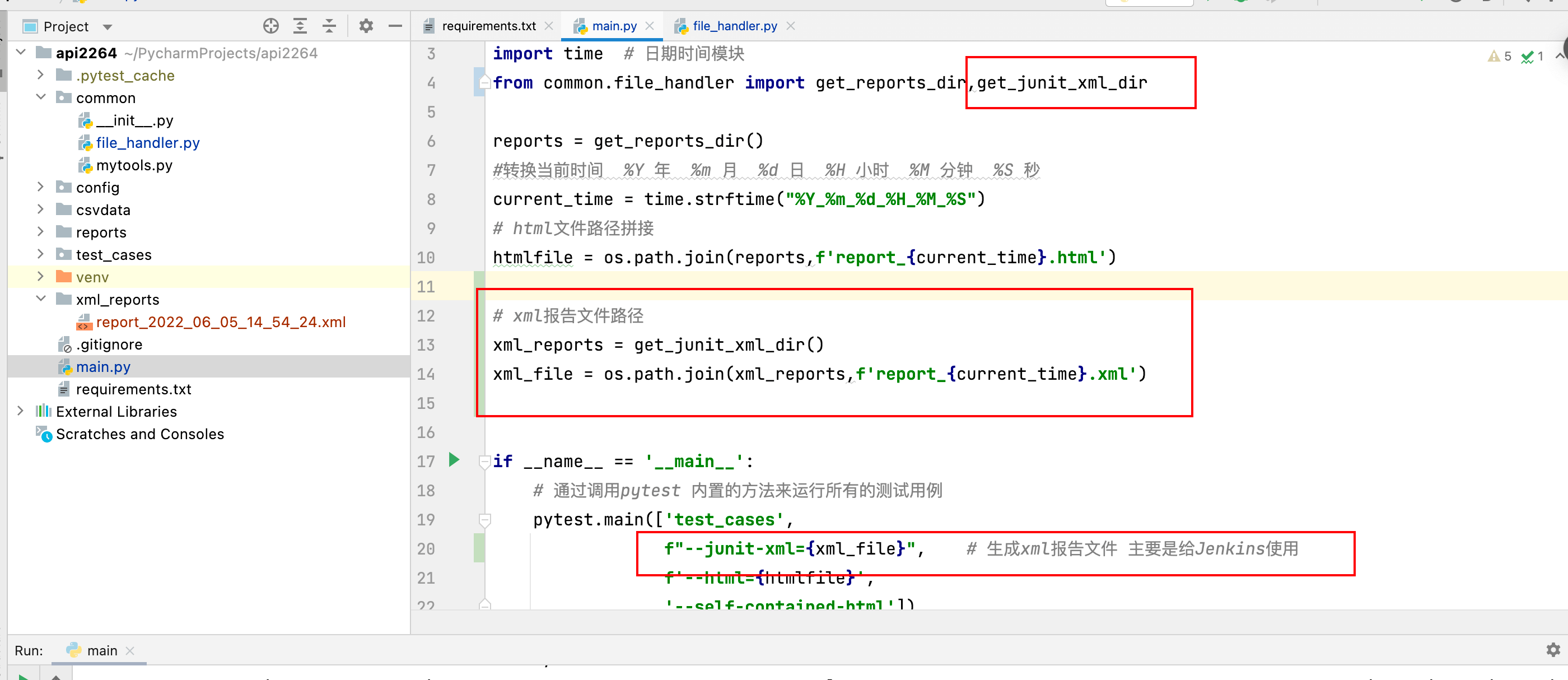Open the Project view dropdown
Image resolution: width=1568 pixels, height=680 pixels.
(x=108, y=27)
